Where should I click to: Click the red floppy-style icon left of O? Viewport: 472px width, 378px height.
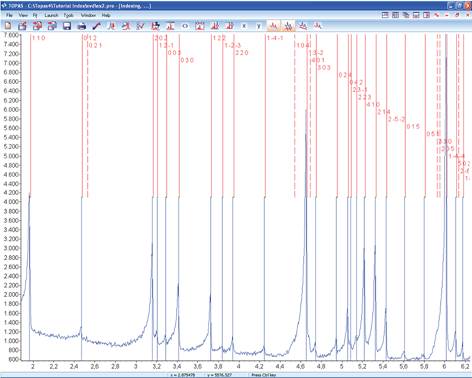point(155,26)
